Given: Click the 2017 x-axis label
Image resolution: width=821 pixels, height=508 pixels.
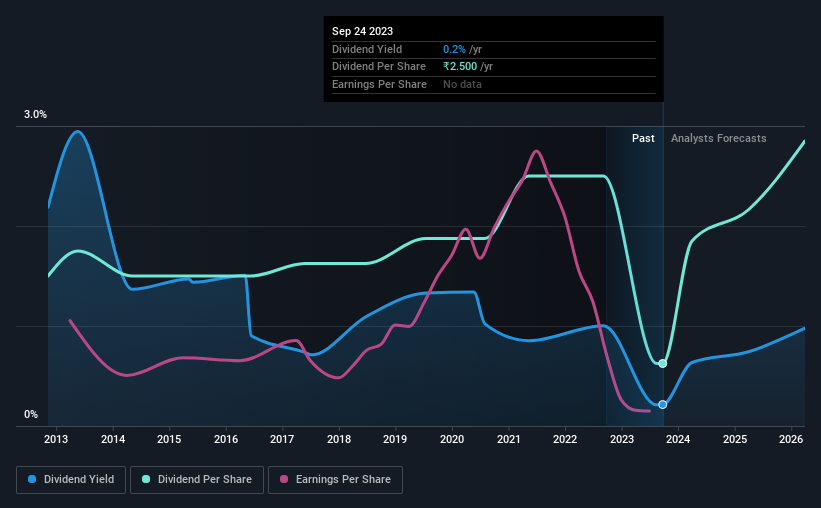Looking at the screenshot, I should pyautogui.click(x=282, y=439).
